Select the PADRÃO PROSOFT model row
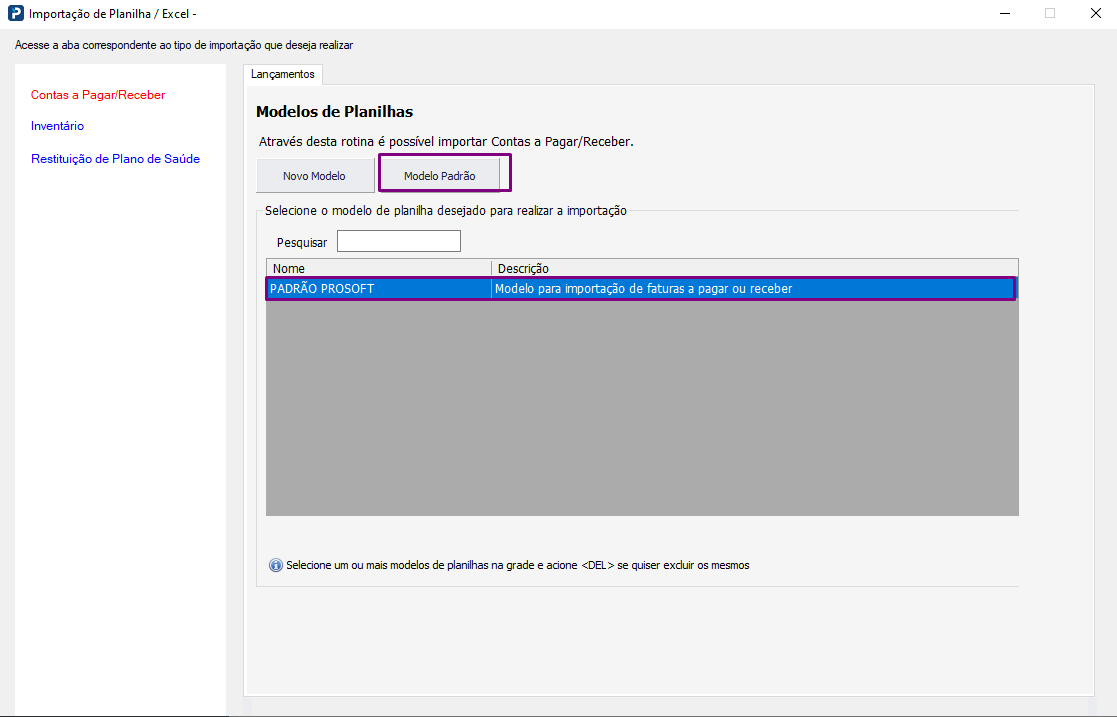 [x=641, y=289]
